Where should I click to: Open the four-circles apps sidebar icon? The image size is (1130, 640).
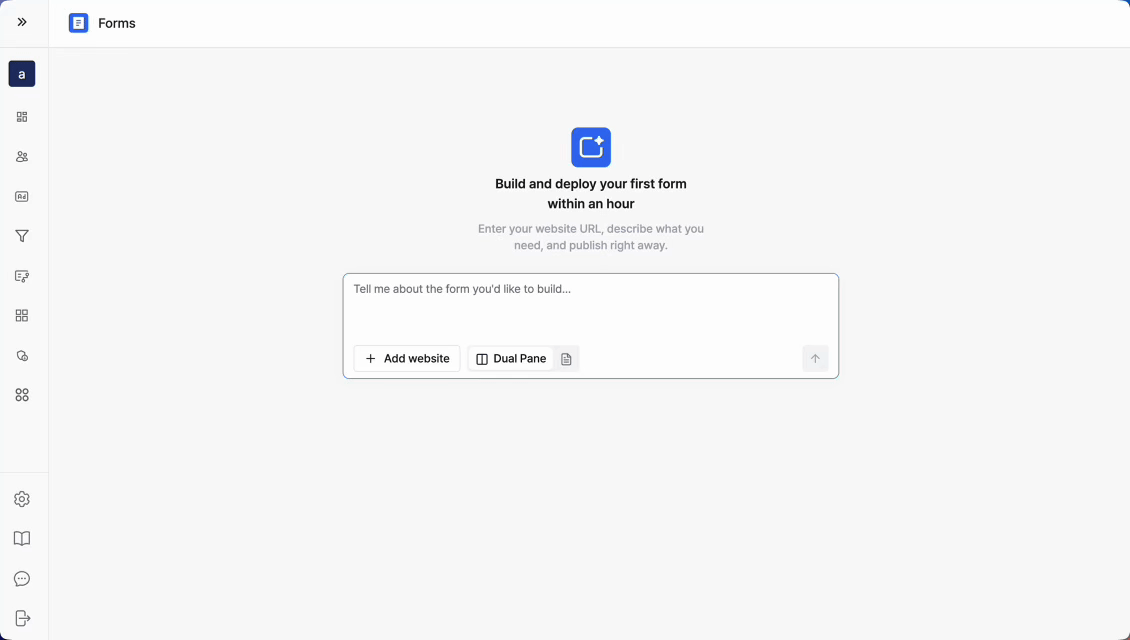tap(22, 395)
